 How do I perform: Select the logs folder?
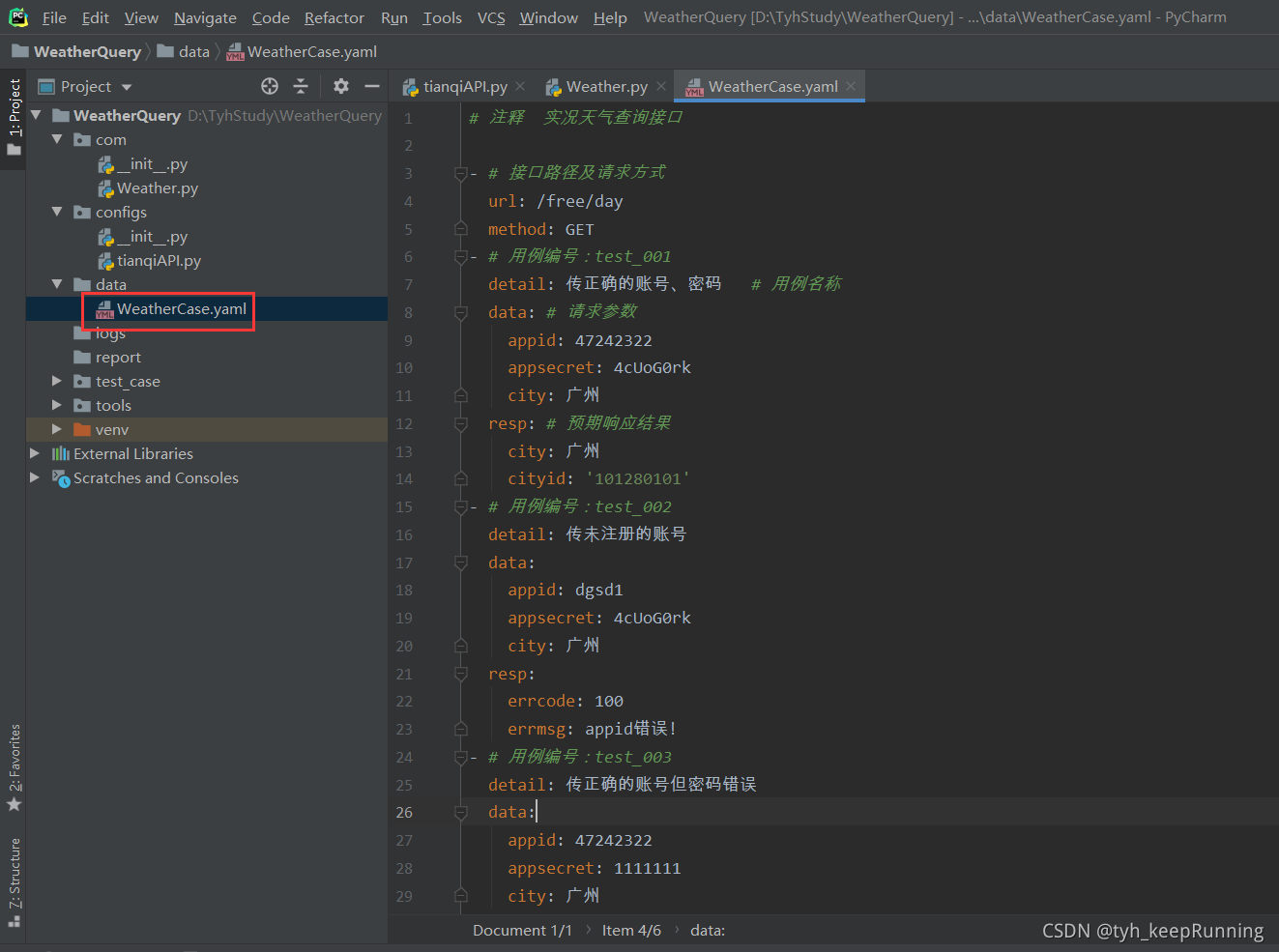coord(101,332)
